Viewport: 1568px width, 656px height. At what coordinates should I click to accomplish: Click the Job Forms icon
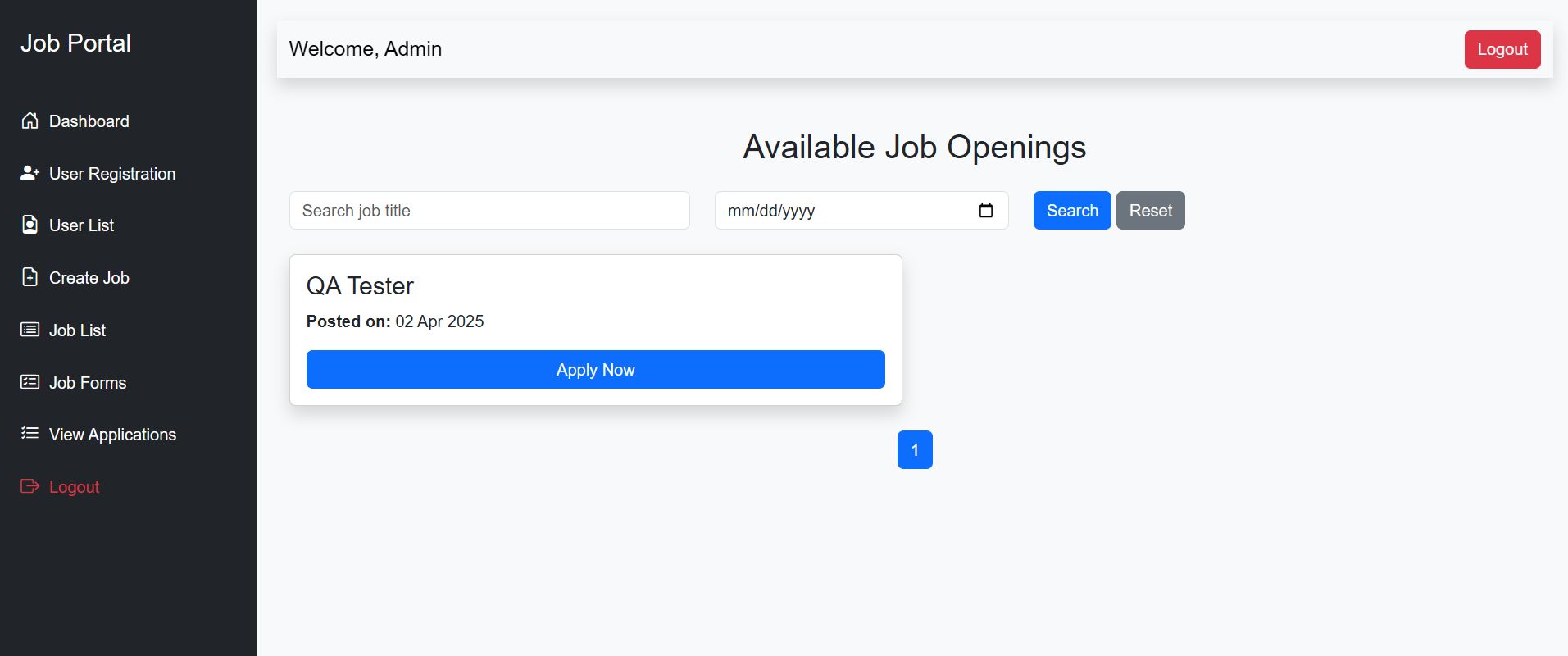tap(30, 382)
